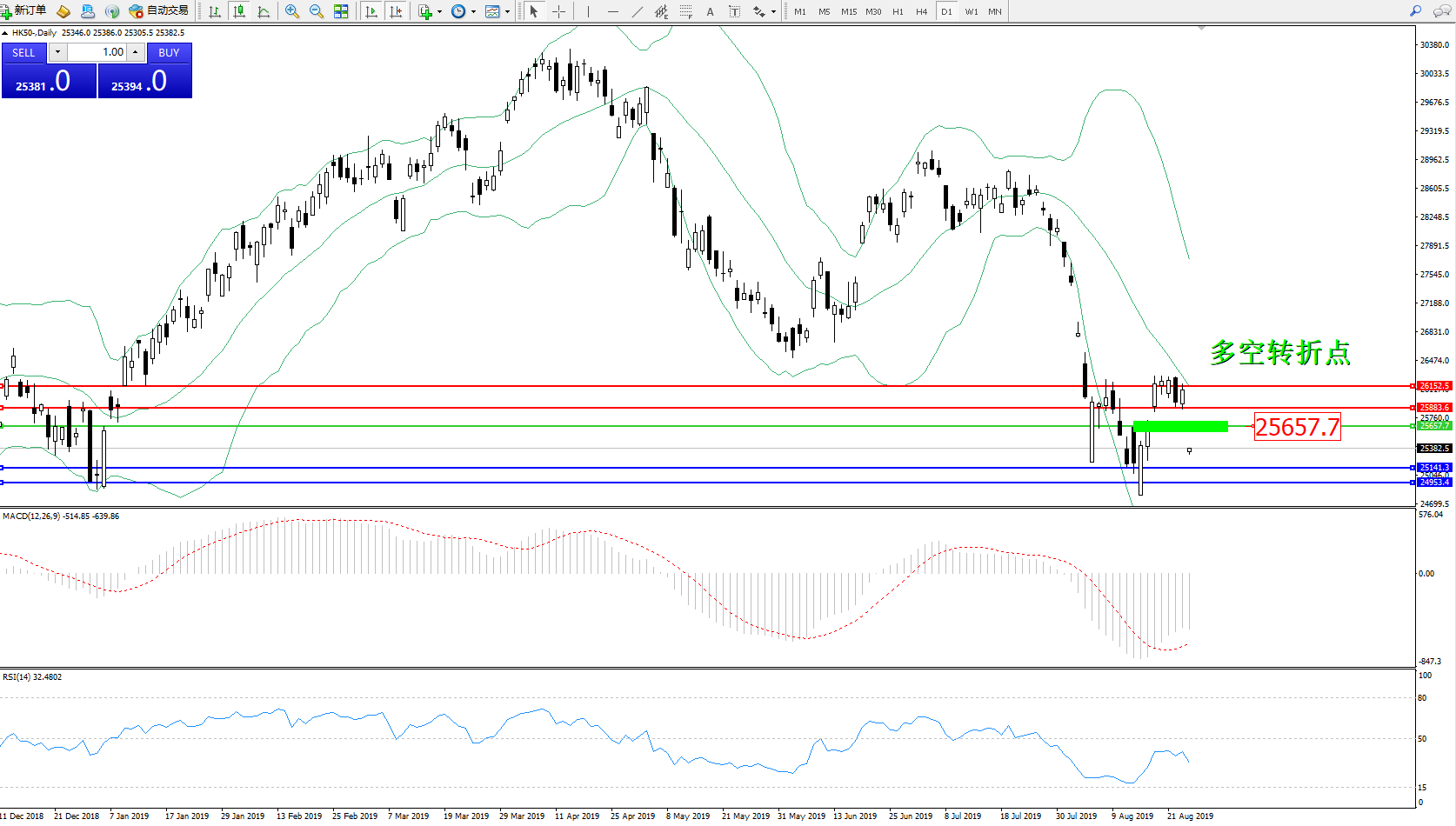
Task: Toggle chart auto scroll
Action: 371,11
